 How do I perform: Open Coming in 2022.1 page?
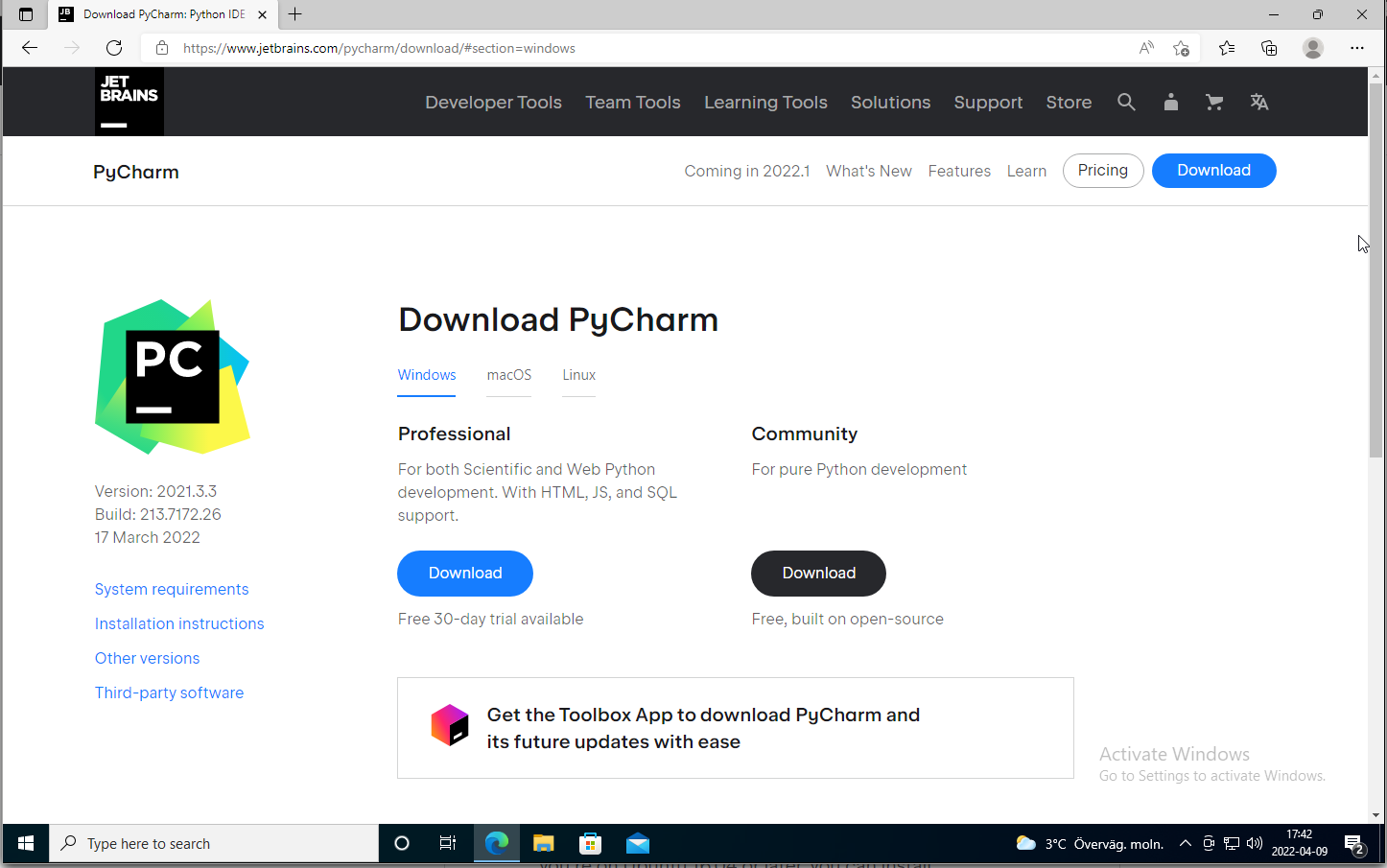(746, 171)
